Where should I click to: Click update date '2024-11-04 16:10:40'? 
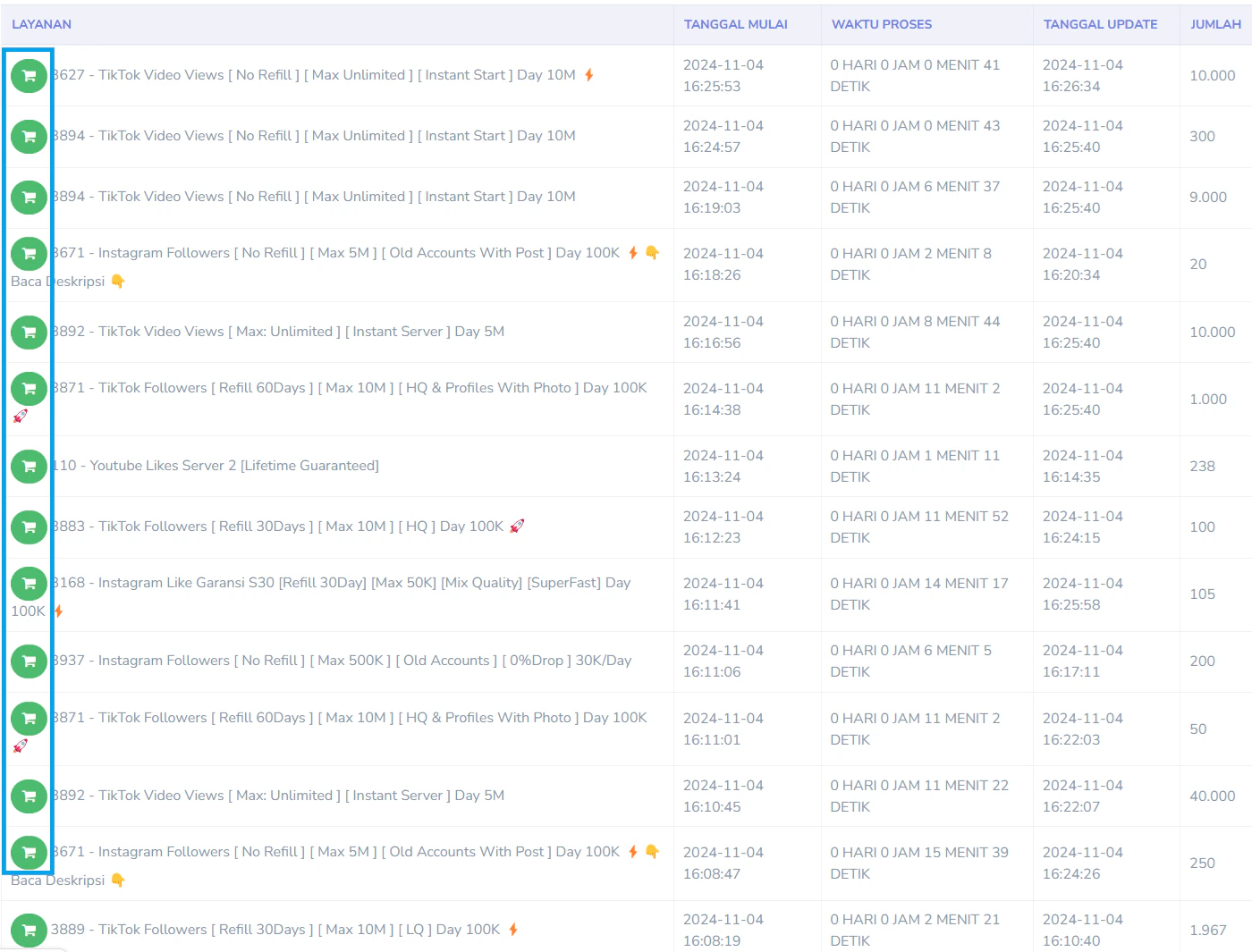tap(1082, 931)
